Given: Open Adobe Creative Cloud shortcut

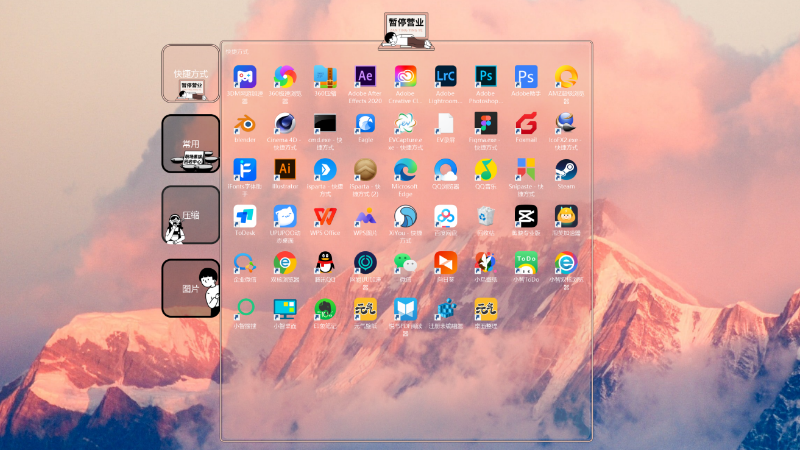Looking at the screenshot, I should (x=405, y=77).
